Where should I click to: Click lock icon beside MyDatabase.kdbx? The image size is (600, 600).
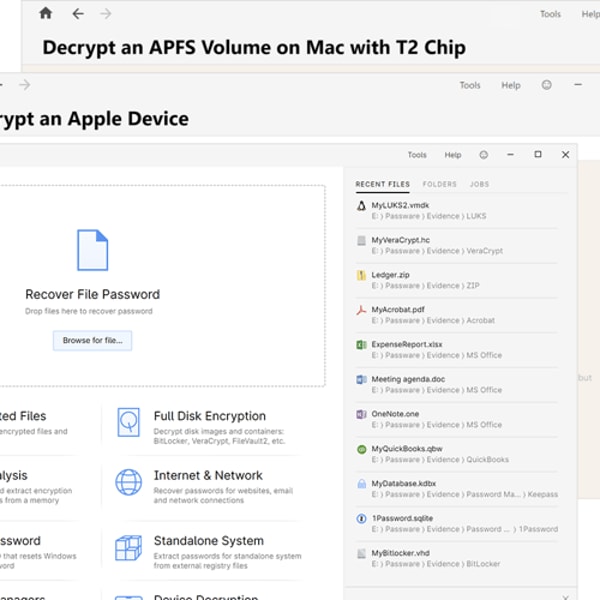tap(361, 484)
